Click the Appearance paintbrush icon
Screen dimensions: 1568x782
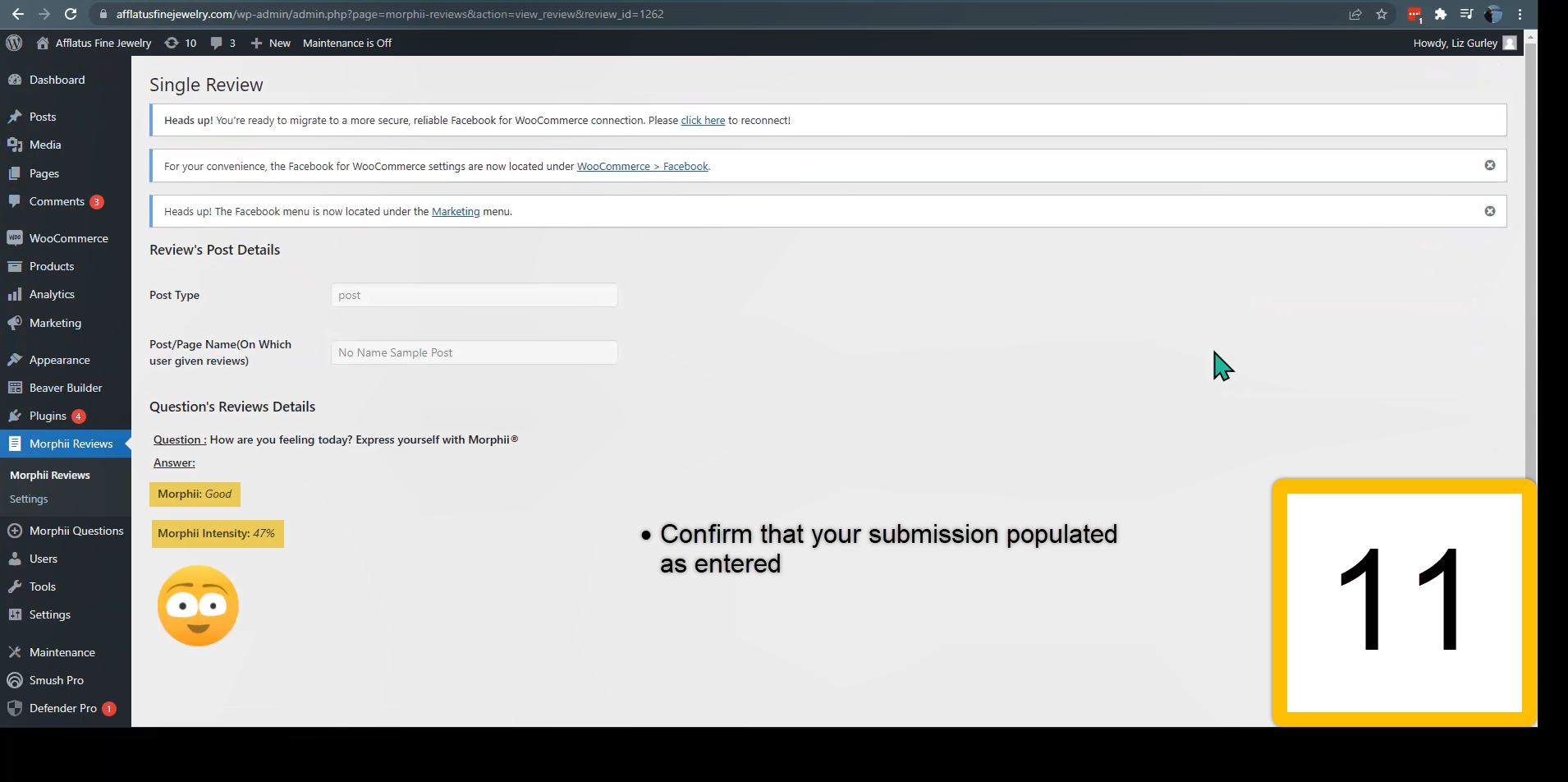click(15, 360)
